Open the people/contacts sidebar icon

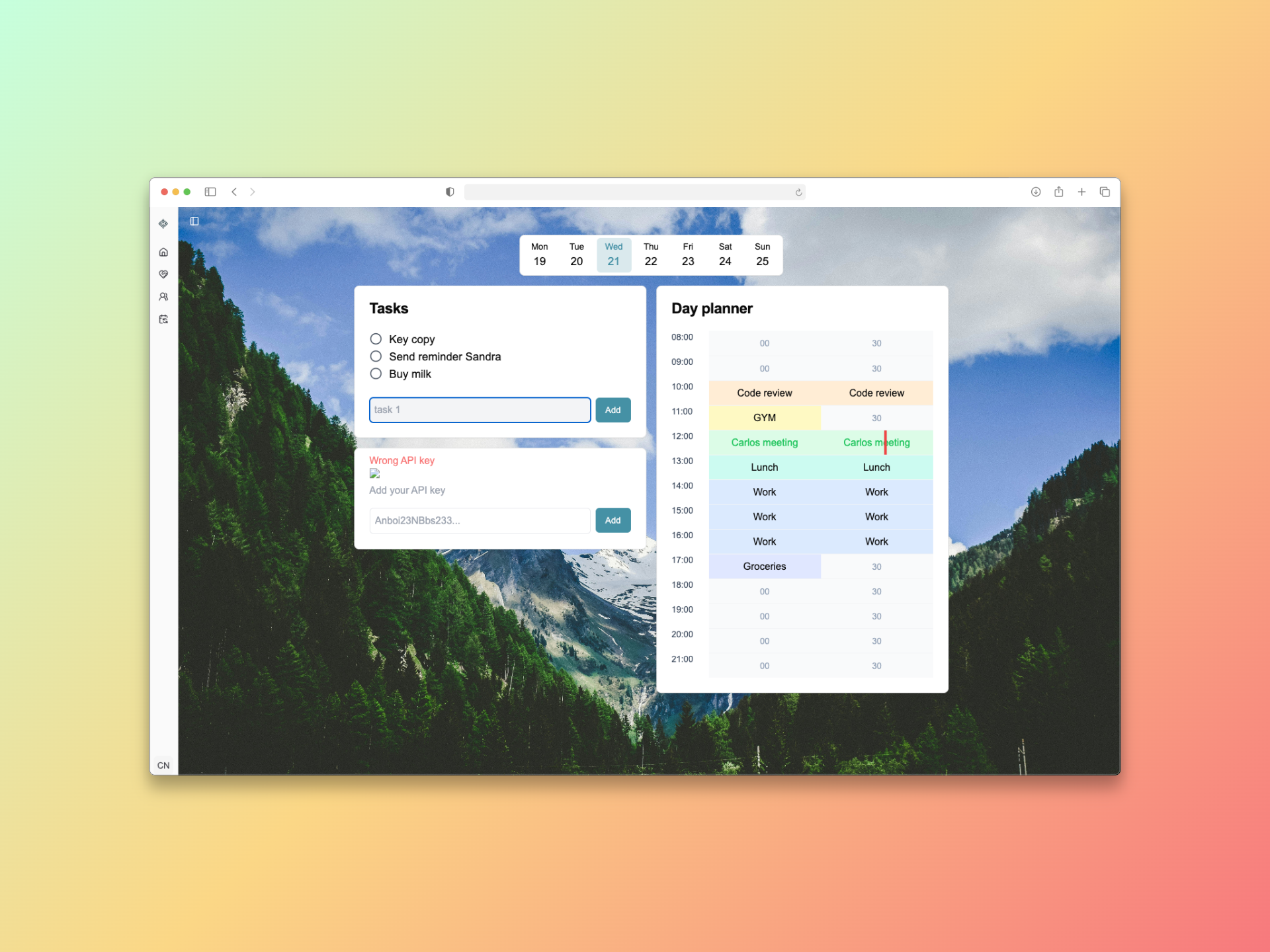[x=163, y=297]
